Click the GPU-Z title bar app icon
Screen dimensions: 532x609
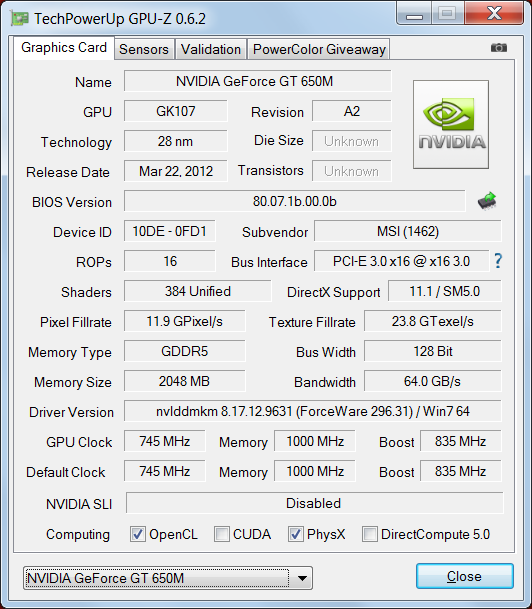(20, 18)
